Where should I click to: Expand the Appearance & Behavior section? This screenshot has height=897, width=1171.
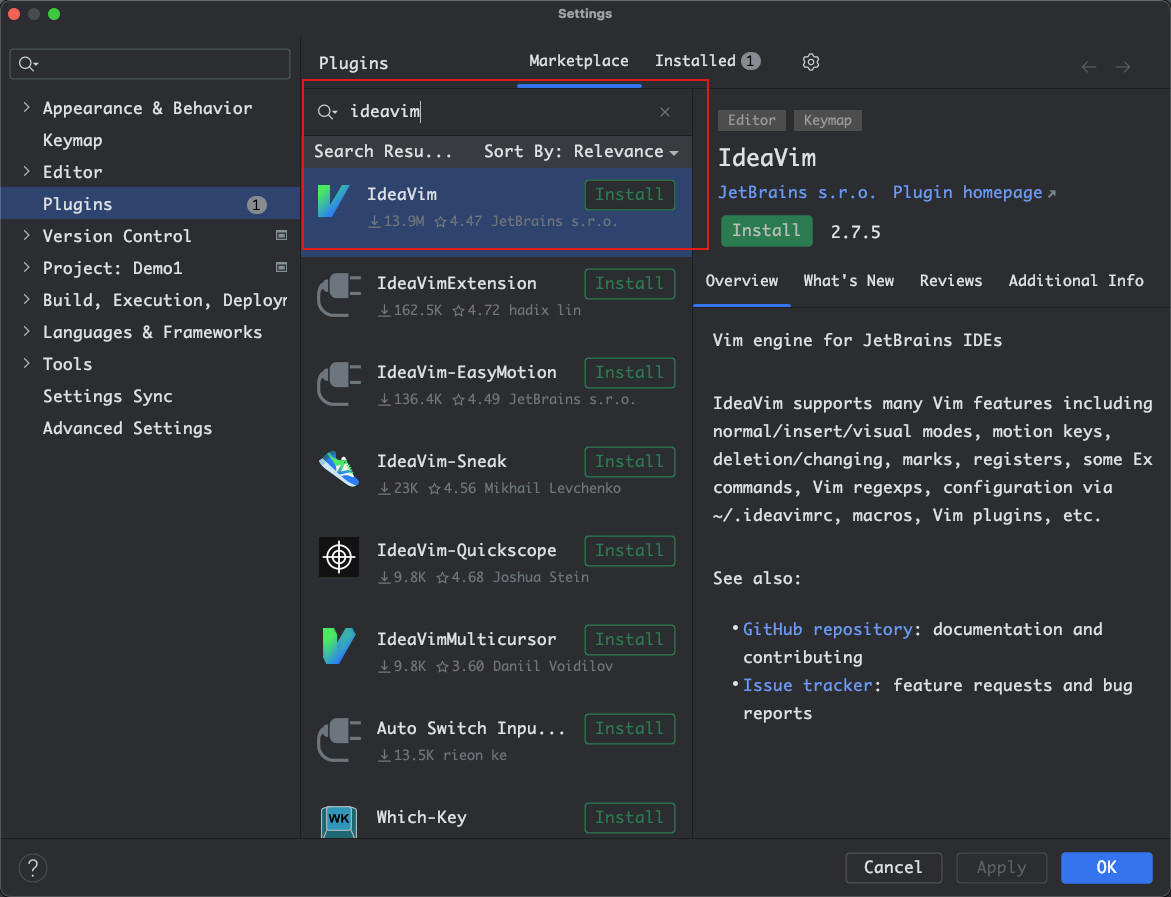pyautogui.click(x=26, y=108)
